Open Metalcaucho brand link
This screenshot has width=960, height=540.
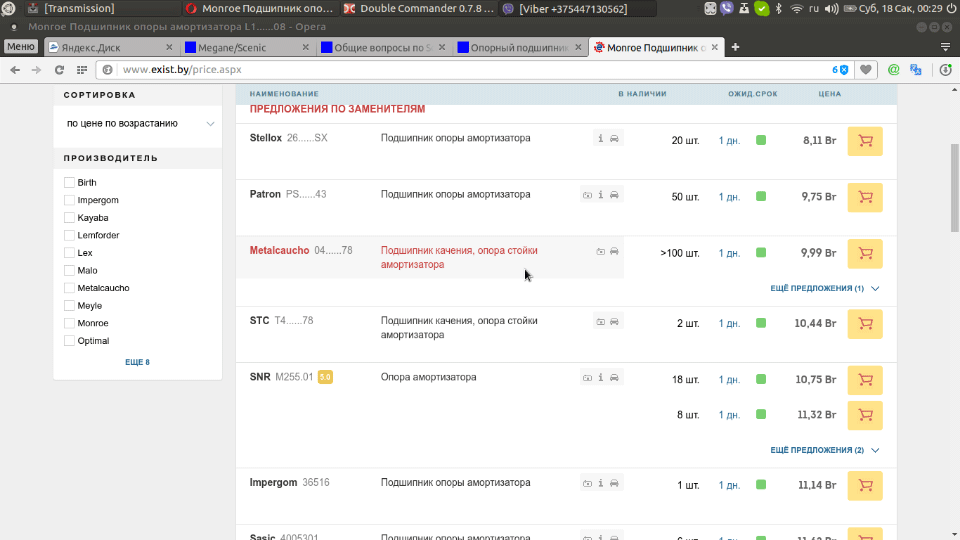279,250
